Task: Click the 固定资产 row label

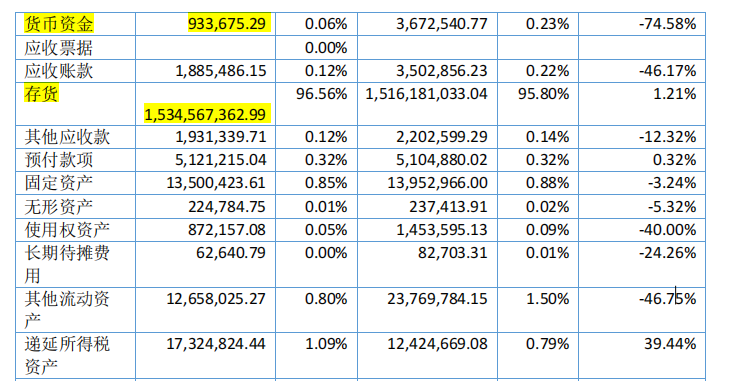Action: coord(59,183)
